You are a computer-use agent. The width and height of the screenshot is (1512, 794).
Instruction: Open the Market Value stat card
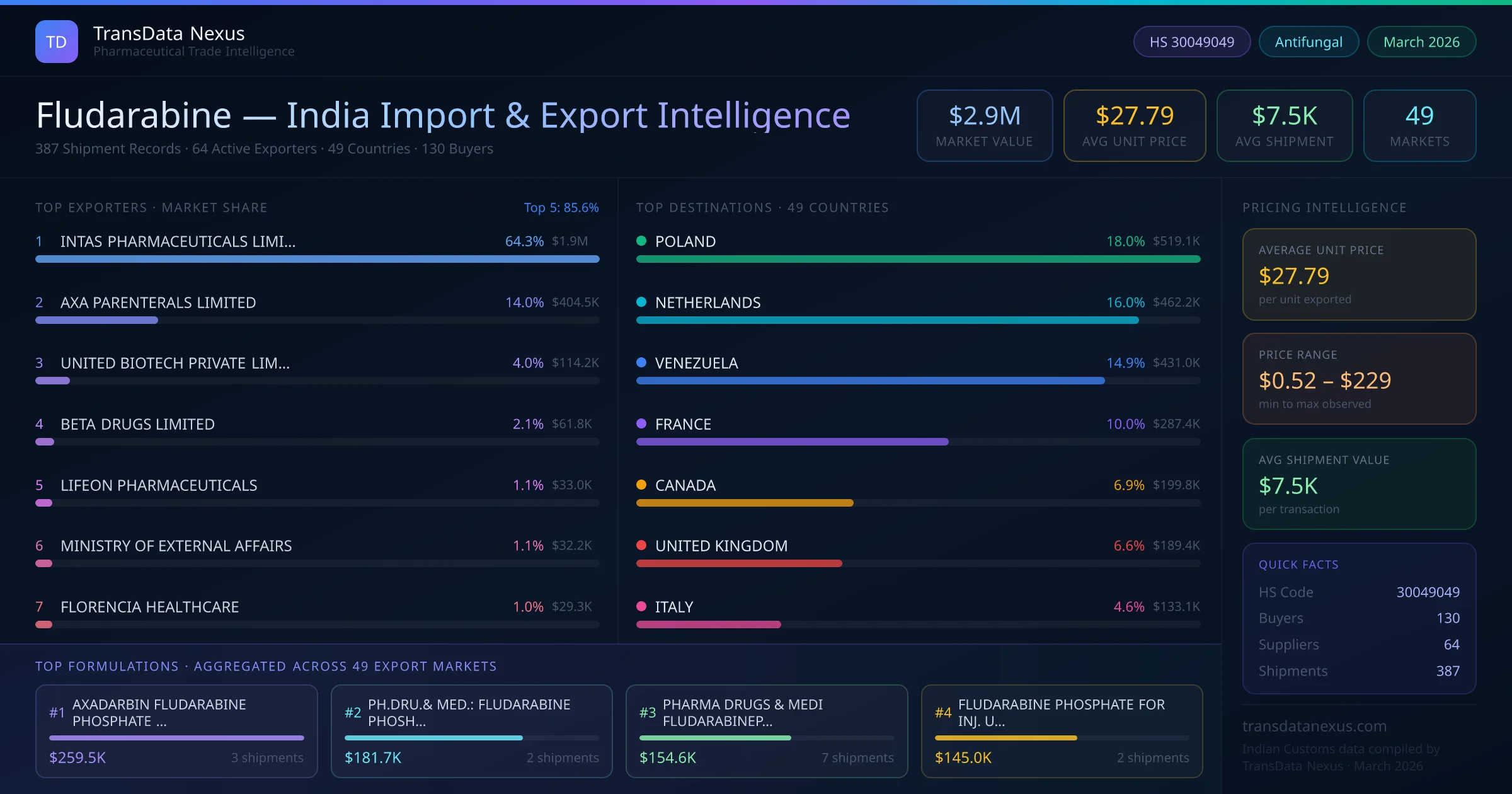click(984, 125)
